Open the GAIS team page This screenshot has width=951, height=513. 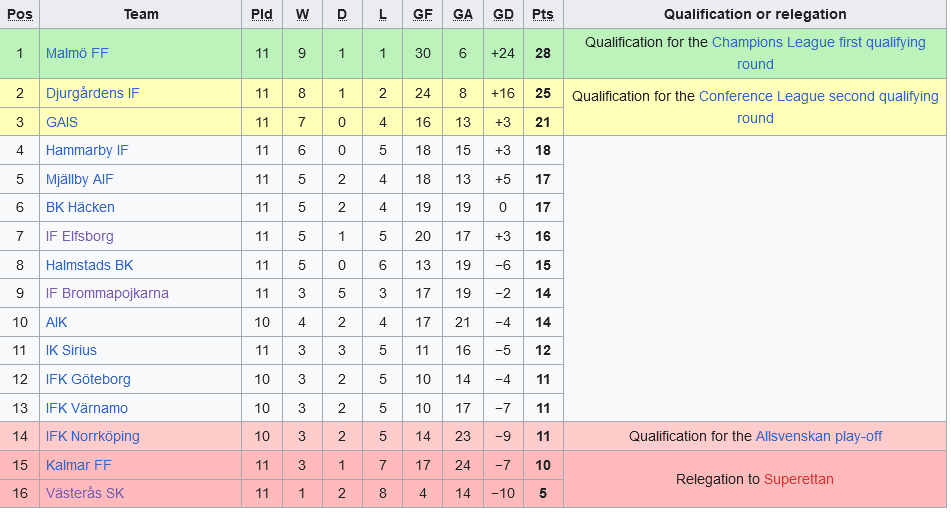click(x=61, y=122)
